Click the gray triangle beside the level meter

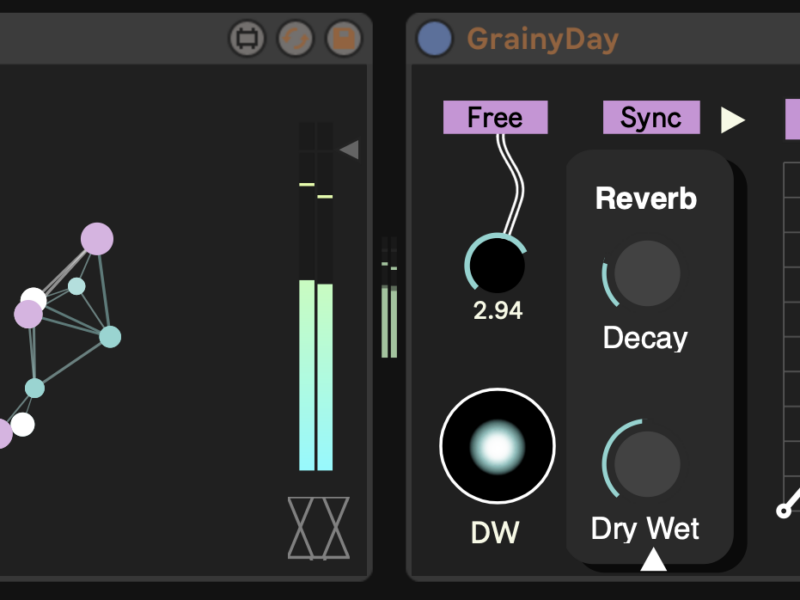tap(349, 150)
